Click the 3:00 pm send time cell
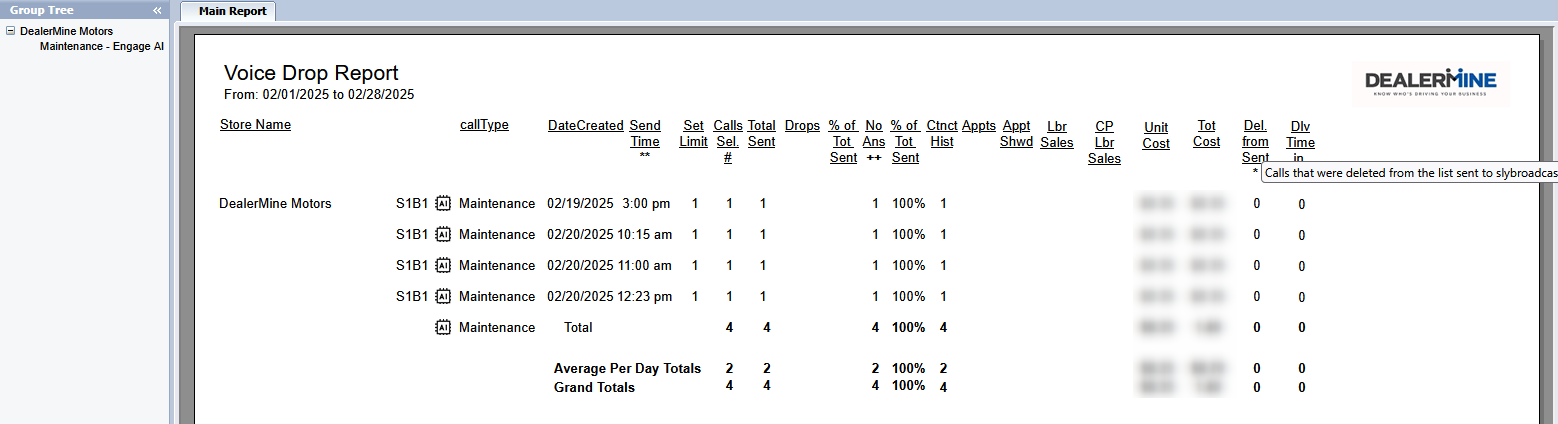 coord(646,203)
